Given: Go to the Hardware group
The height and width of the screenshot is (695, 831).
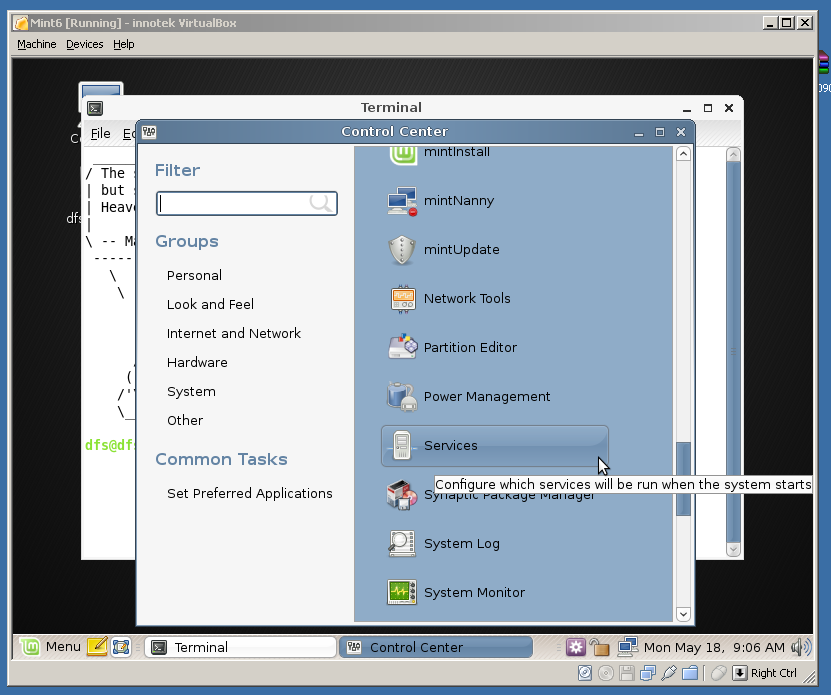Looking at the screenshot, I should (x=197, y=363).
